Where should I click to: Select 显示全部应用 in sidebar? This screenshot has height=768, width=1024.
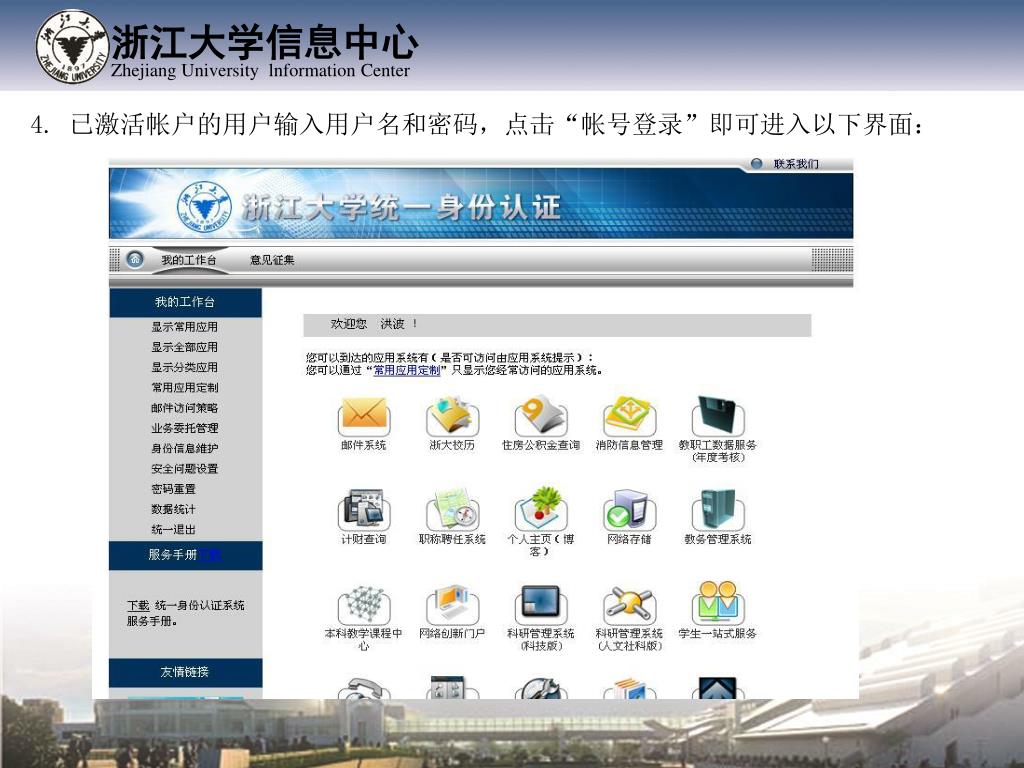point(185,347)
